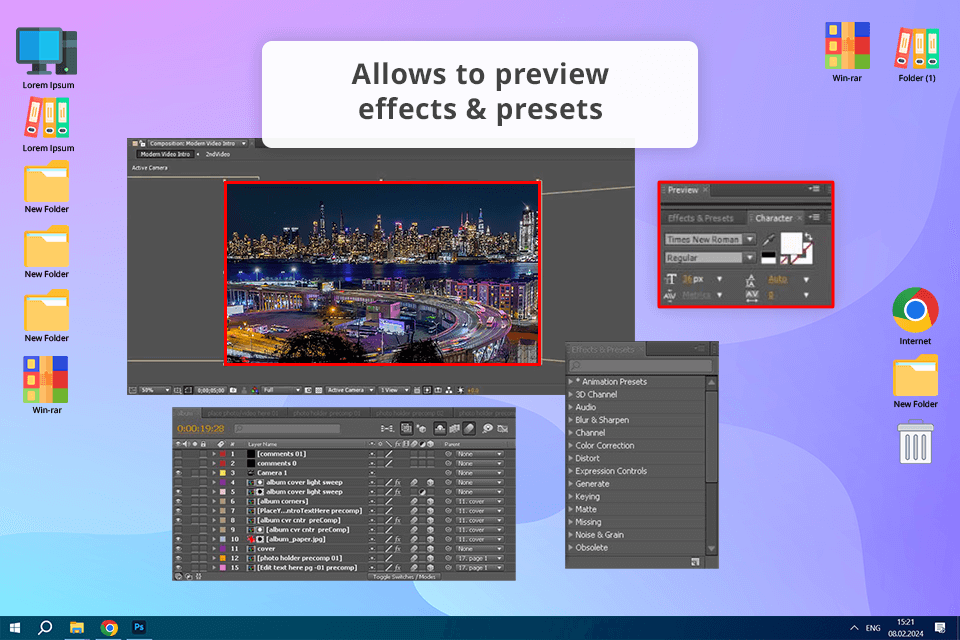
Task: Click the frame blending icon in timeline toolbar
Action: (454, 428)
